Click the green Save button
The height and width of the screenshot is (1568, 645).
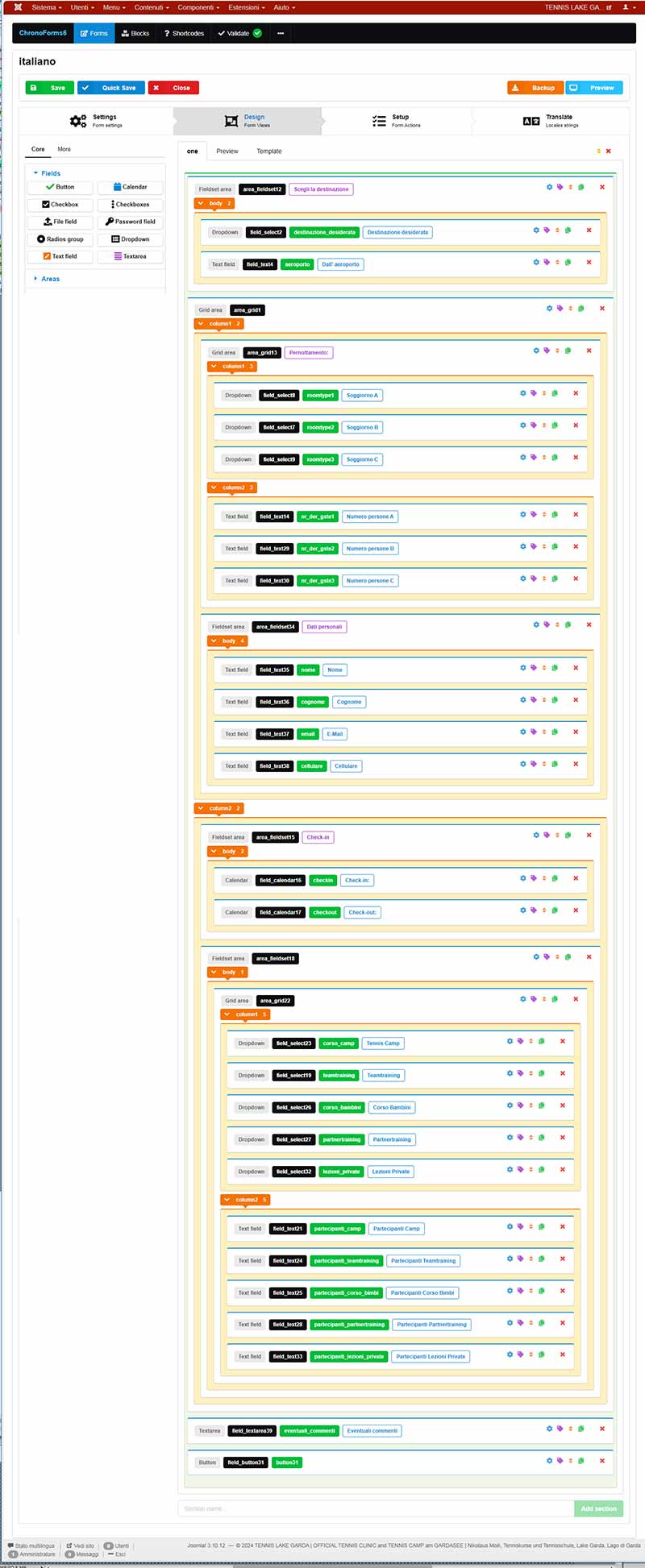pos(50,88)
